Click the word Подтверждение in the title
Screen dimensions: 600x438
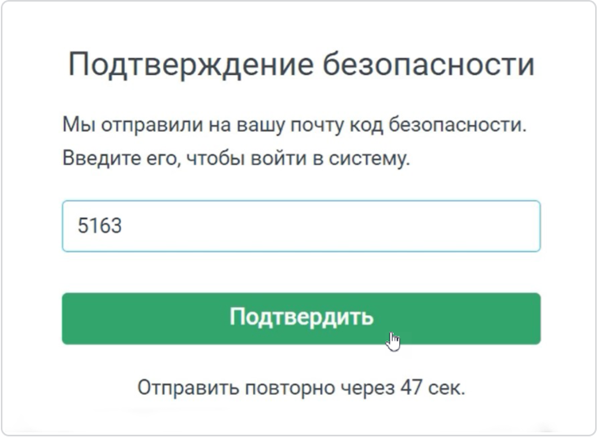pyautogui.click(x=191, y=64)
